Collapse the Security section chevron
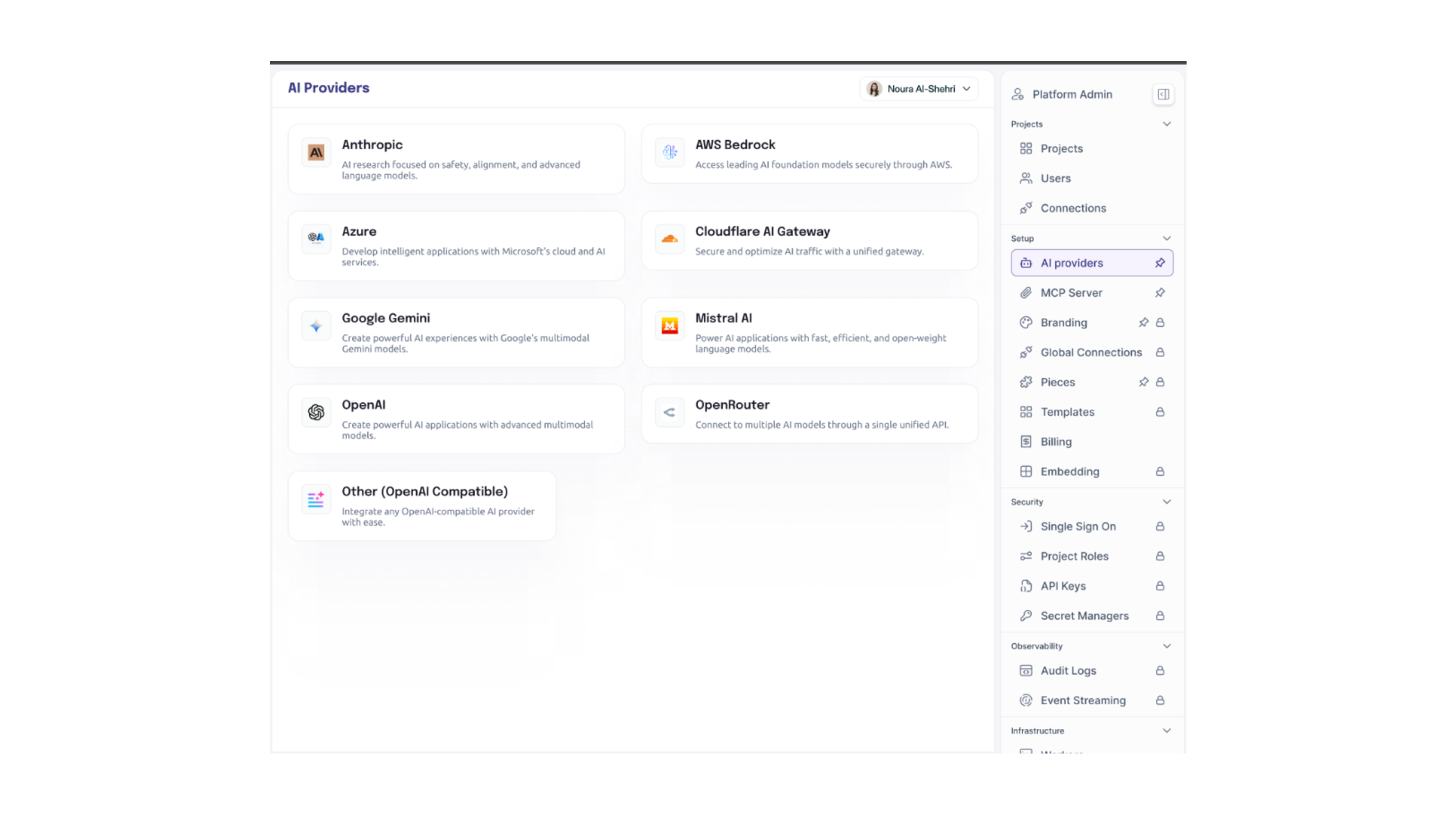The image size is (1456, 814). (x=1166, y=502)
